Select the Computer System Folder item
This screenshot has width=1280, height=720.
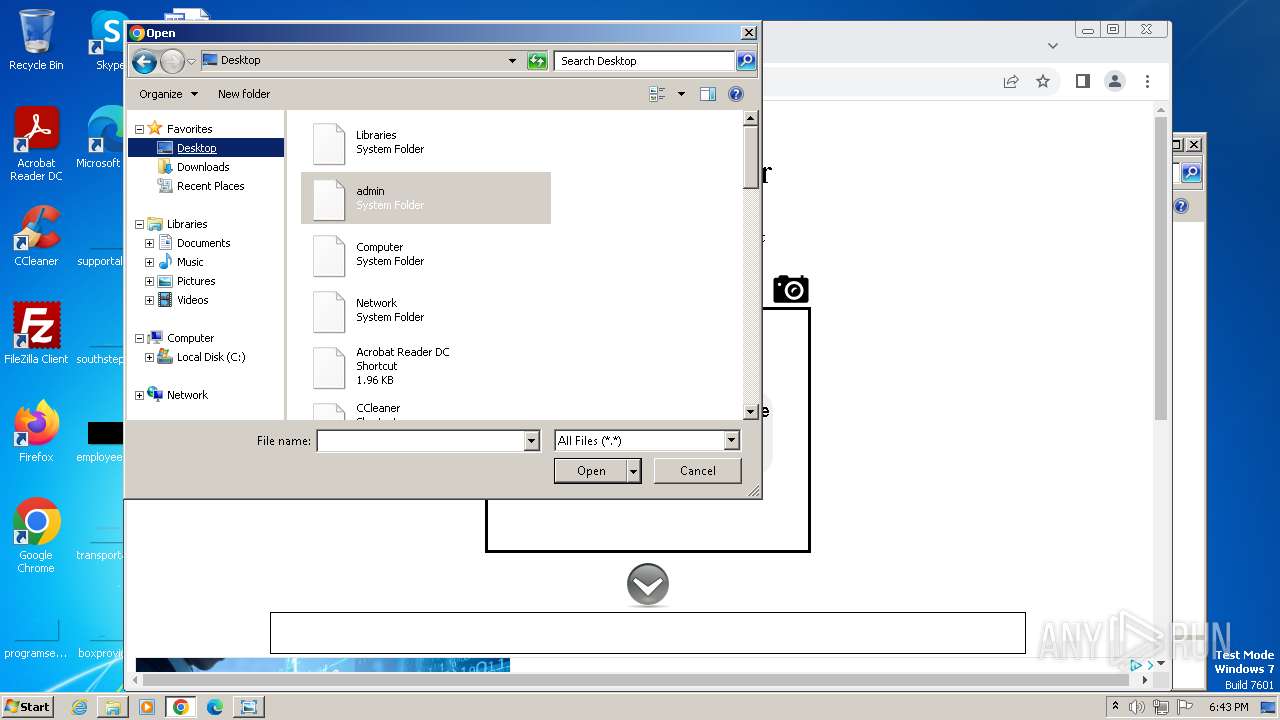click(426, 254)
